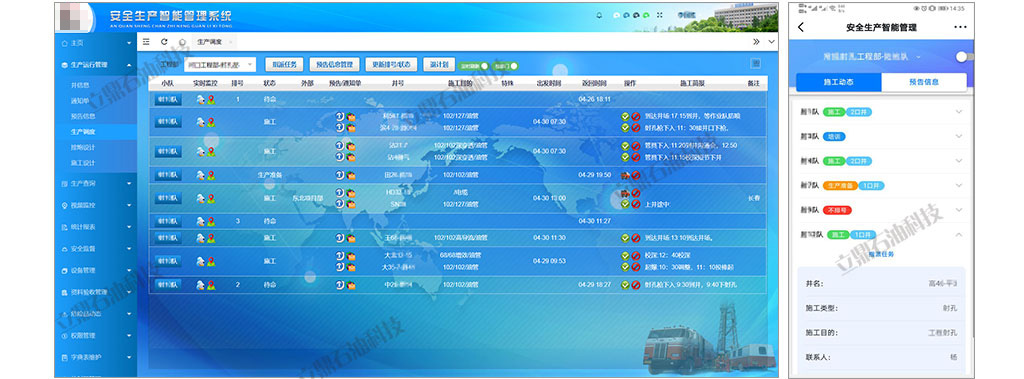Click the refresh icon beside the tabs
The image size is (1024, 379).
(164, 41)
